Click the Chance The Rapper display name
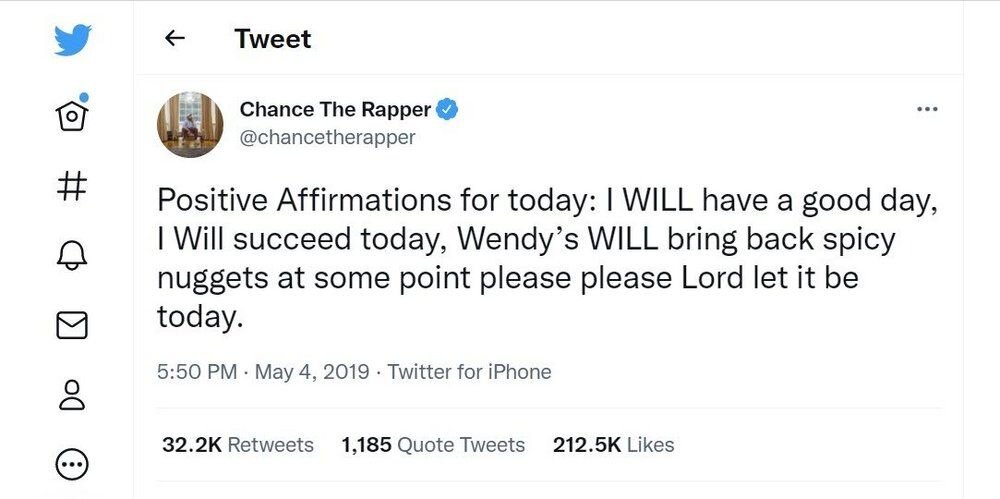This screenshot has width=1000, height=499. click(335, 110)
